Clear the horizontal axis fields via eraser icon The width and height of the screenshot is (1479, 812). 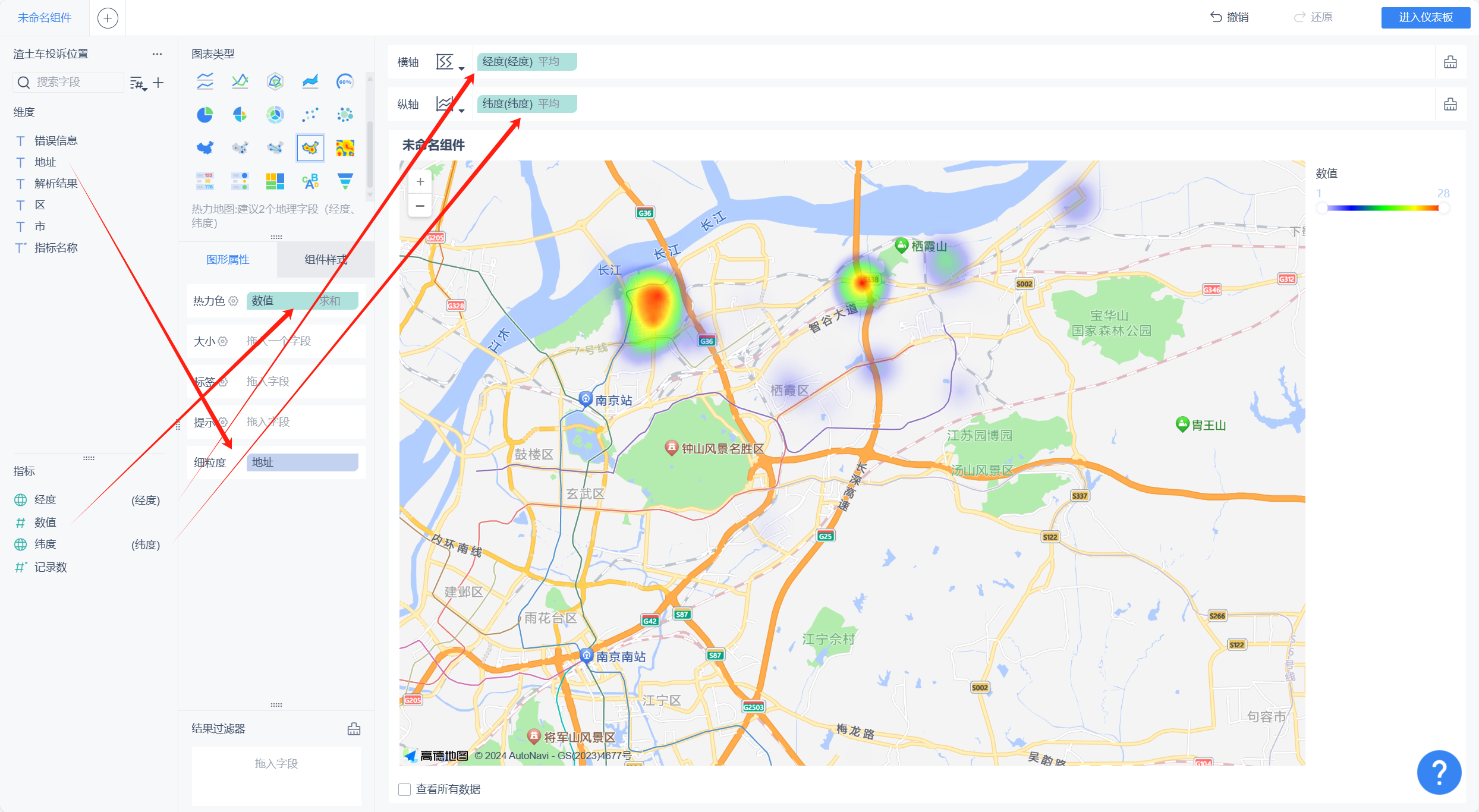click(x=1450, y=62)
